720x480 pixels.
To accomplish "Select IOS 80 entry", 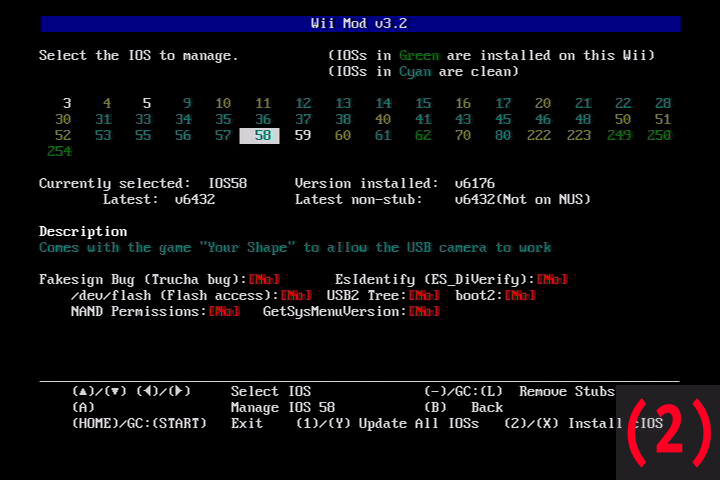I will pyautogui.click(x=503, y=136).
